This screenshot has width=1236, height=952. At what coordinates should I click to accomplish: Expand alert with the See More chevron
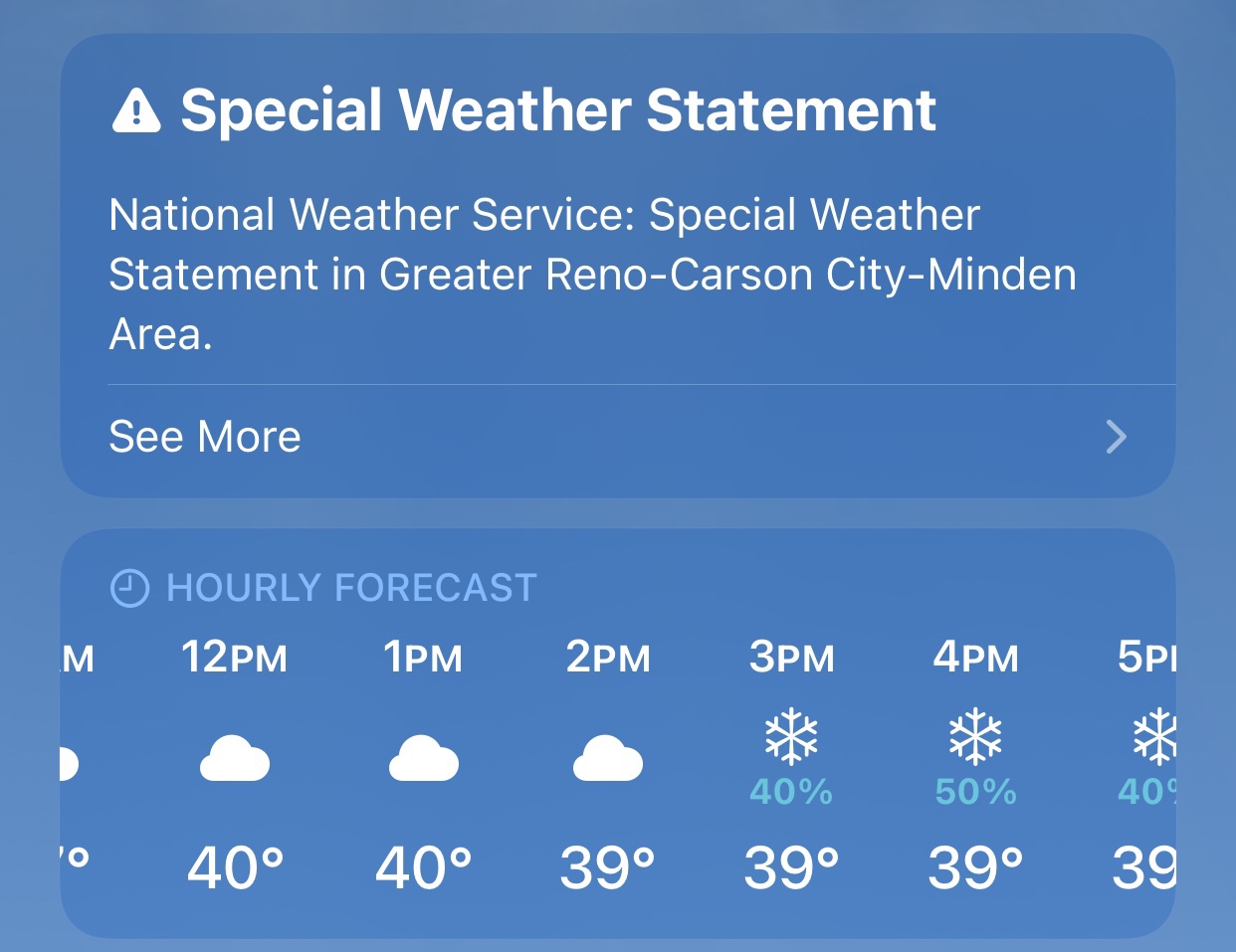coord(1117,436)
